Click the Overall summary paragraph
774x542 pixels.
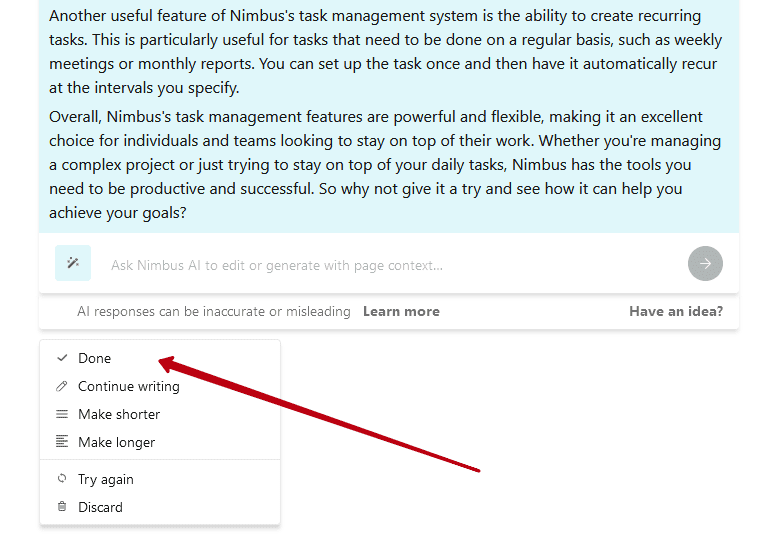[385, 165]
